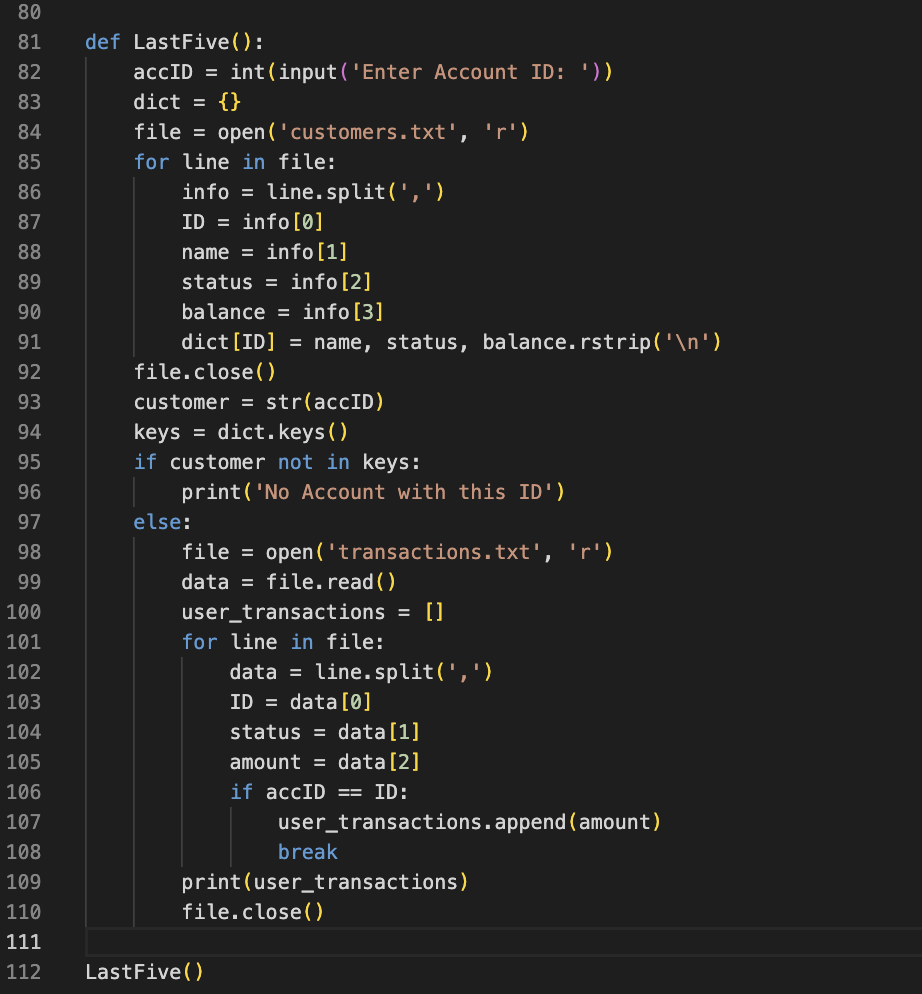This screenshot has width=922, height=994.
Task: Click line number 81 in the gutter
Action: [x=28, y=41]
